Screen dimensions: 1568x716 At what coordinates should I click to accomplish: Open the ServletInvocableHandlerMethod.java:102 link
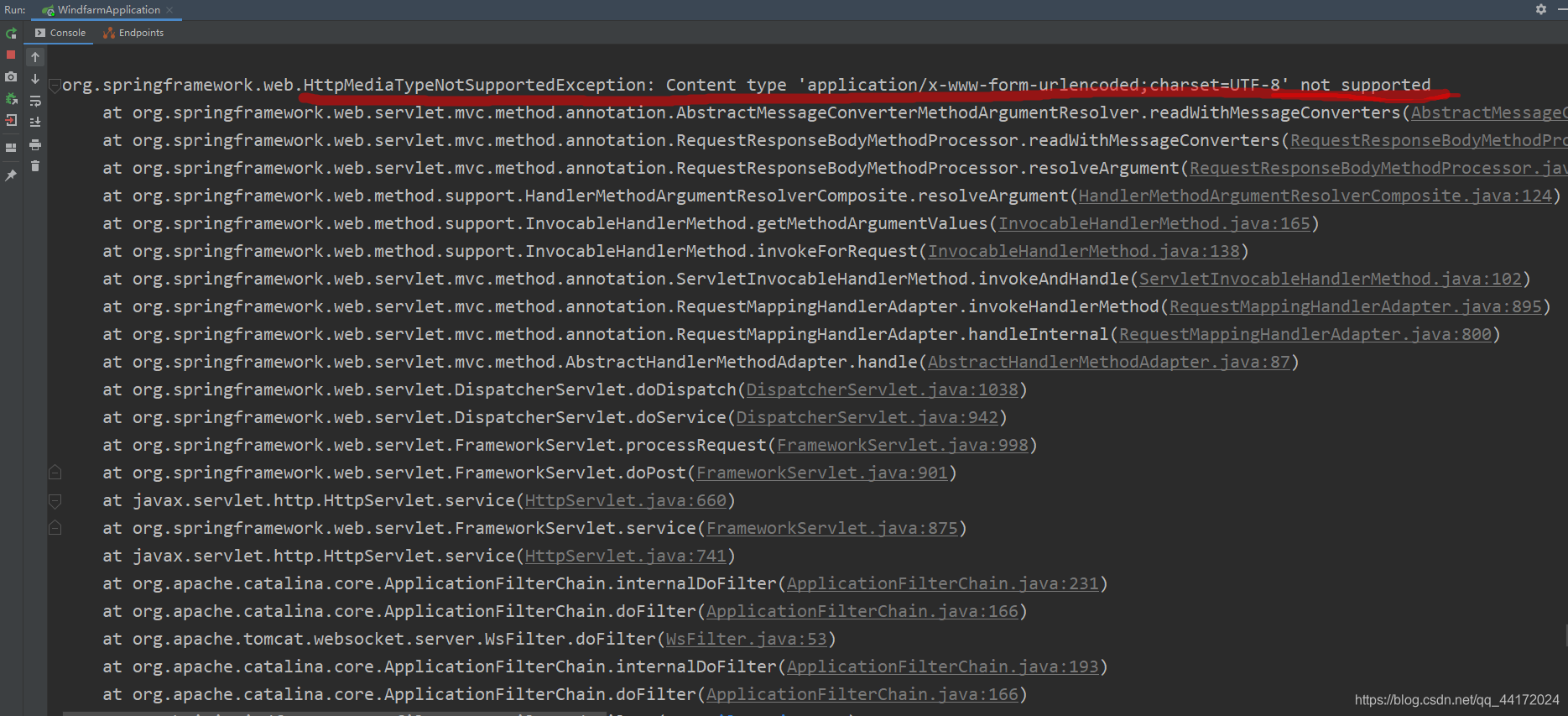1330,279
